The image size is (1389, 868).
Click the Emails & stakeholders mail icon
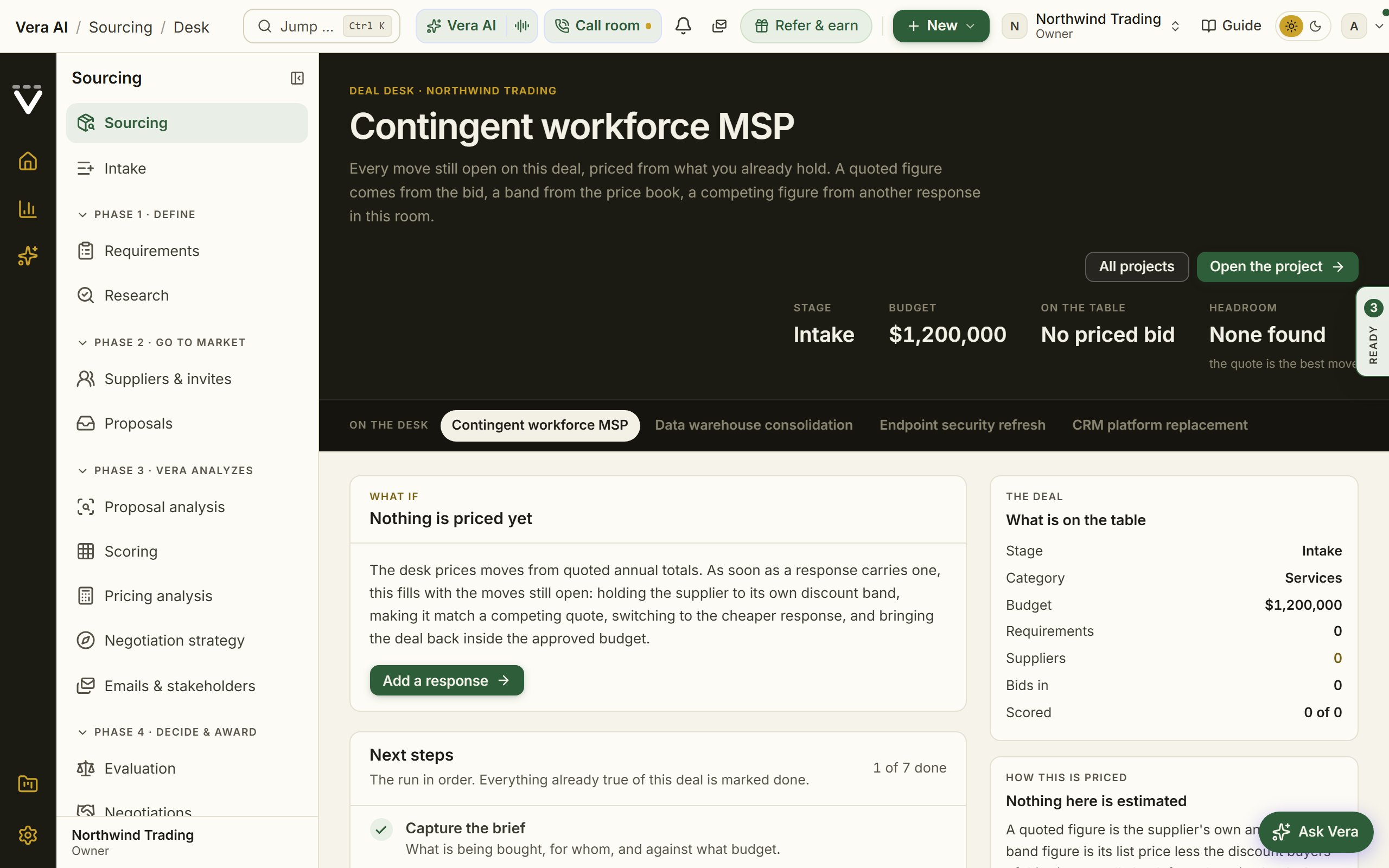tap(86, 685)
